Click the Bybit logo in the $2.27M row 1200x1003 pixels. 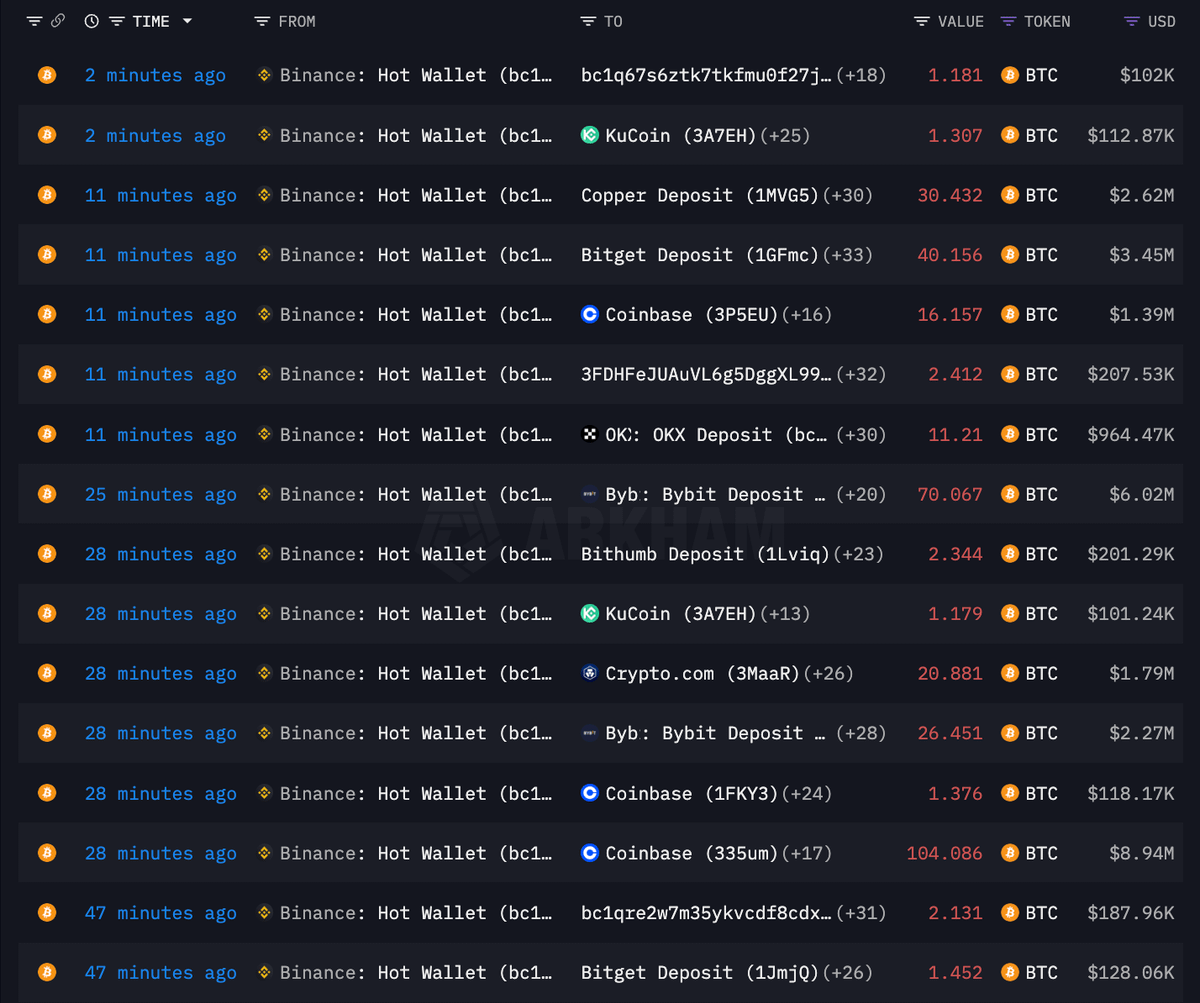(x=590, y=733)
